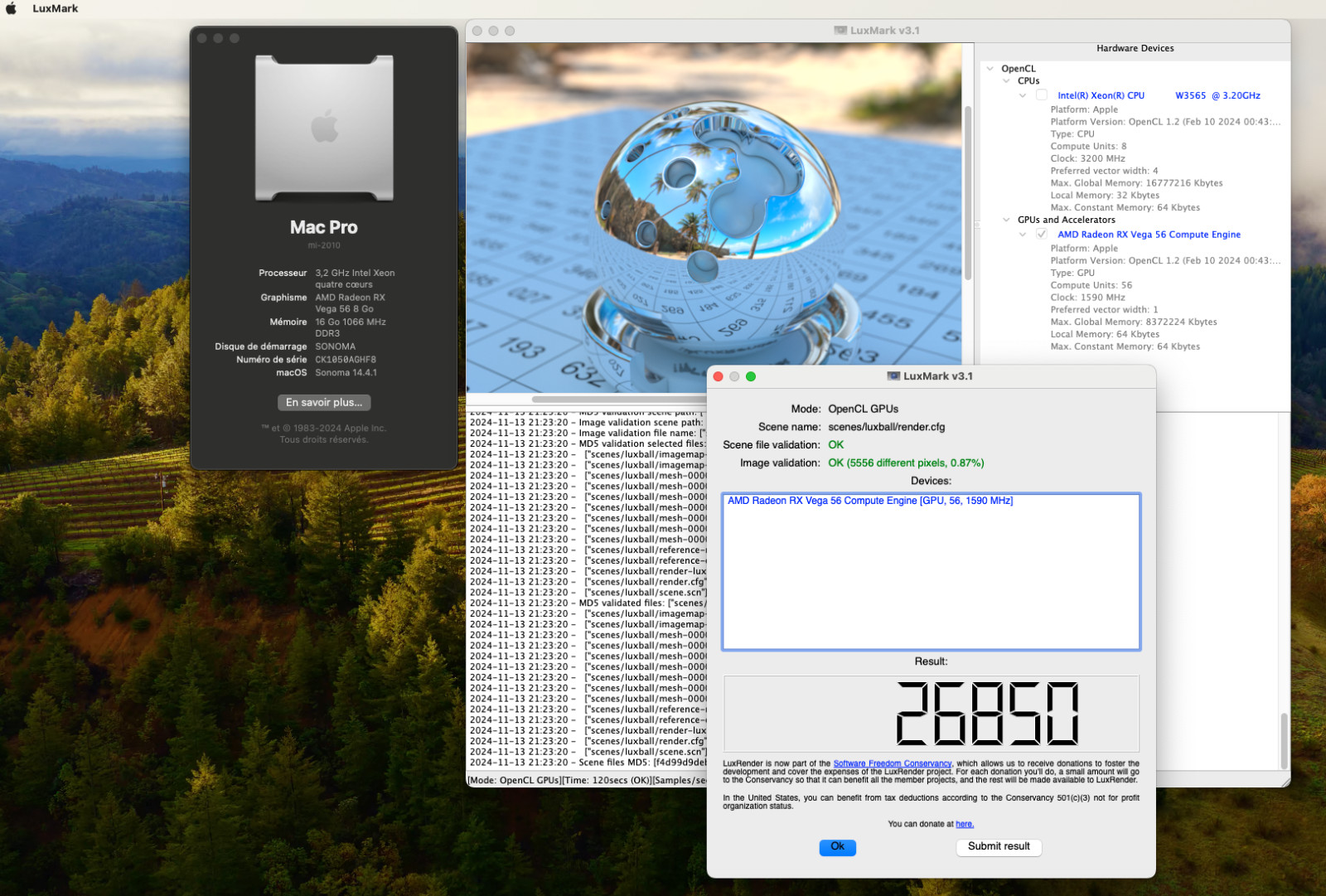Click the 'MD5 validated files:' log line
The height and width of the screenshot is (896, 1326).
[x=587, y=603]
